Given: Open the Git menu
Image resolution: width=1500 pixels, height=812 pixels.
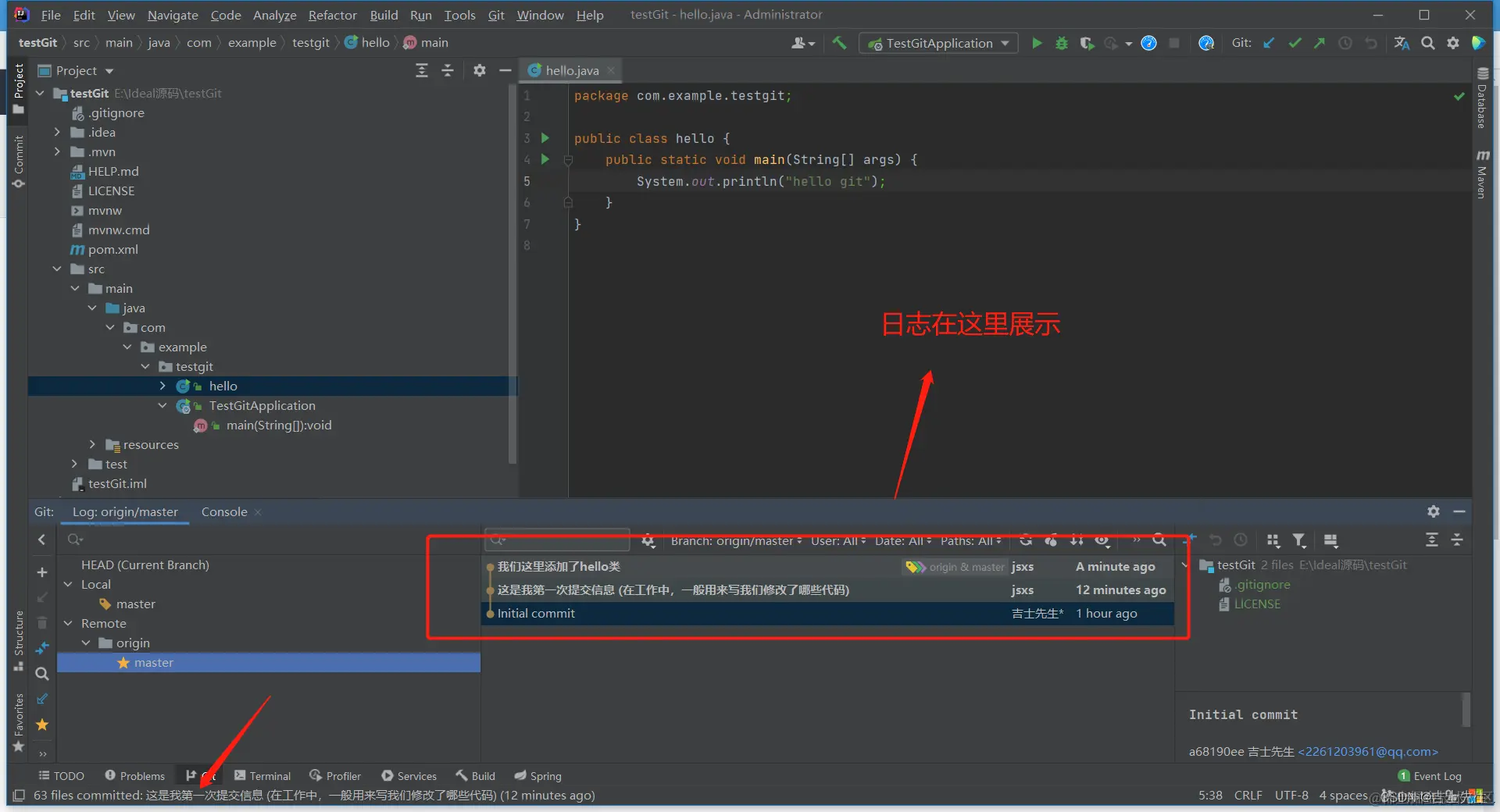Looking at the screenshot, I should 496,15.
